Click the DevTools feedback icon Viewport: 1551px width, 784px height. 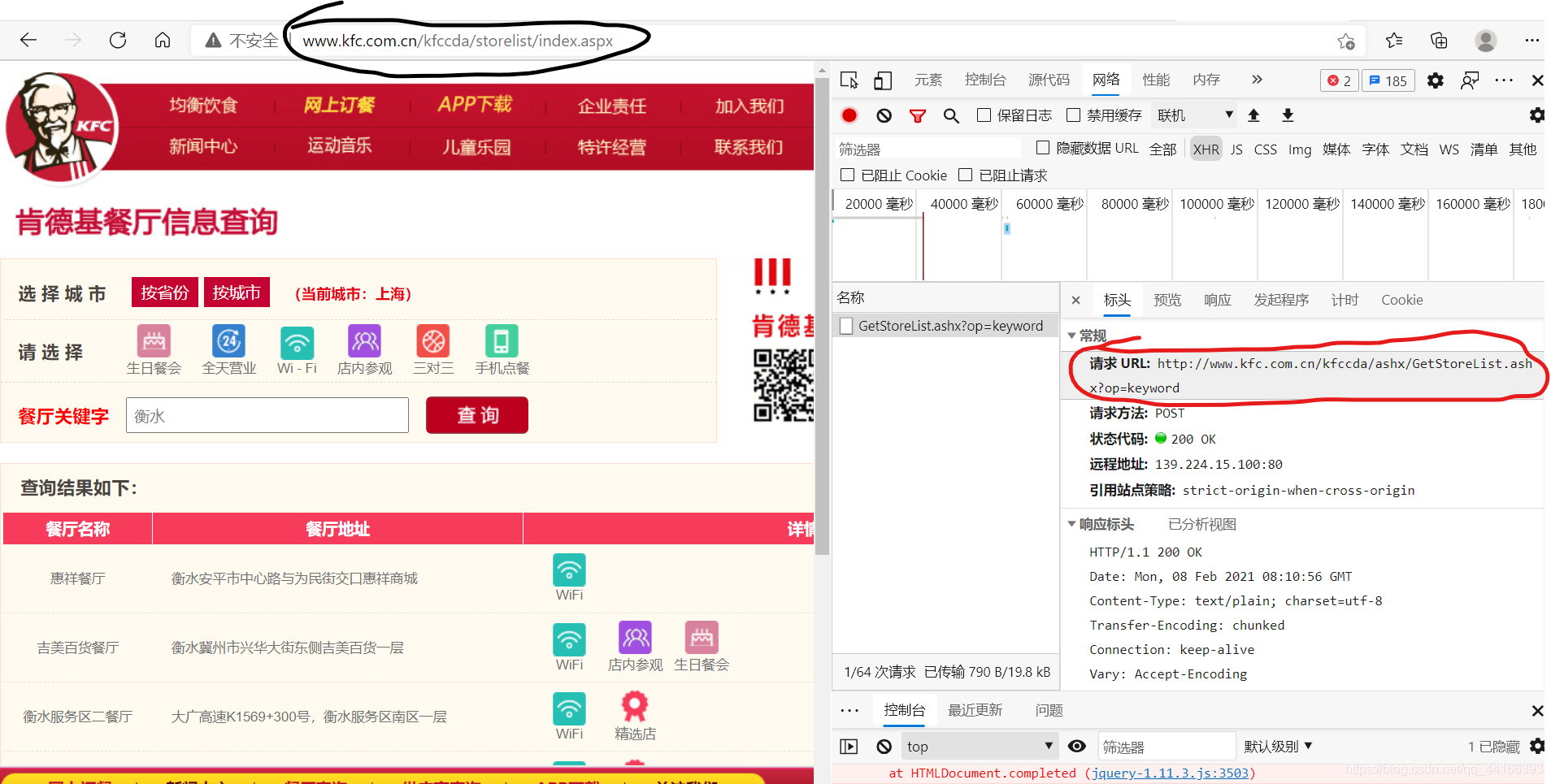pos(1470,80)
